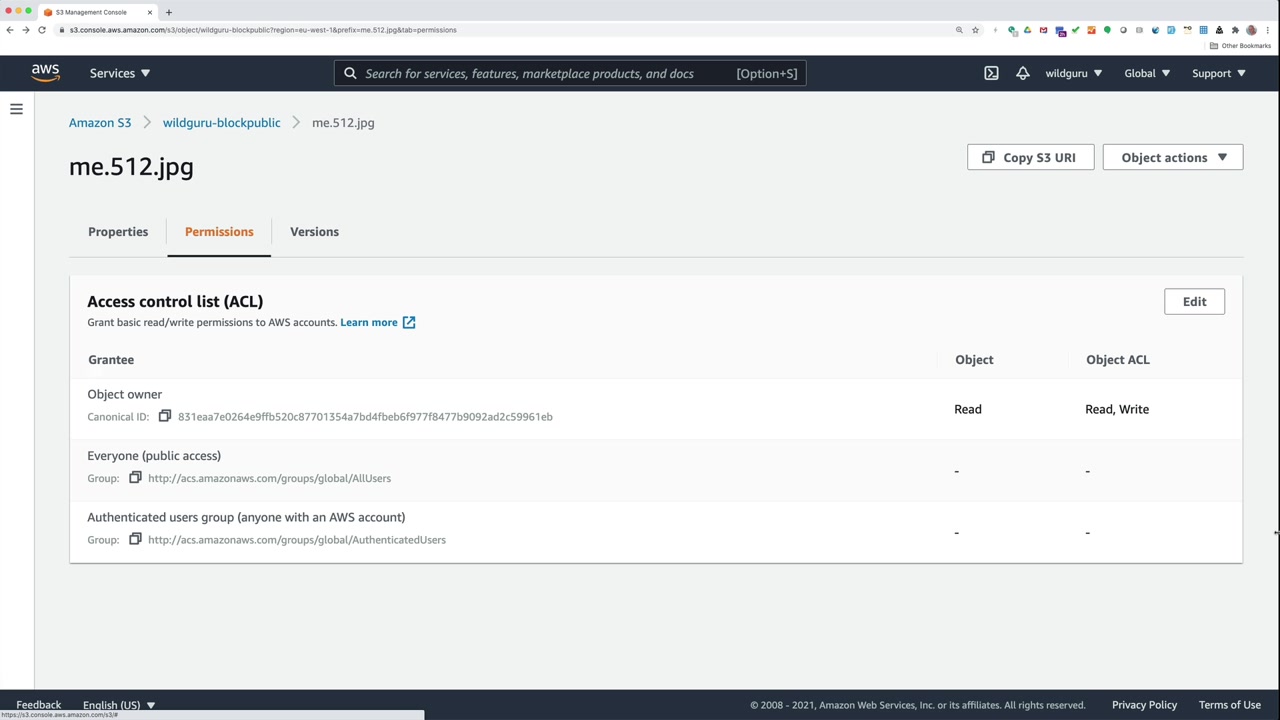Open the Other Bookmarks folder
Viewport: 1280px width, 720px height.
pos(1240,46)
